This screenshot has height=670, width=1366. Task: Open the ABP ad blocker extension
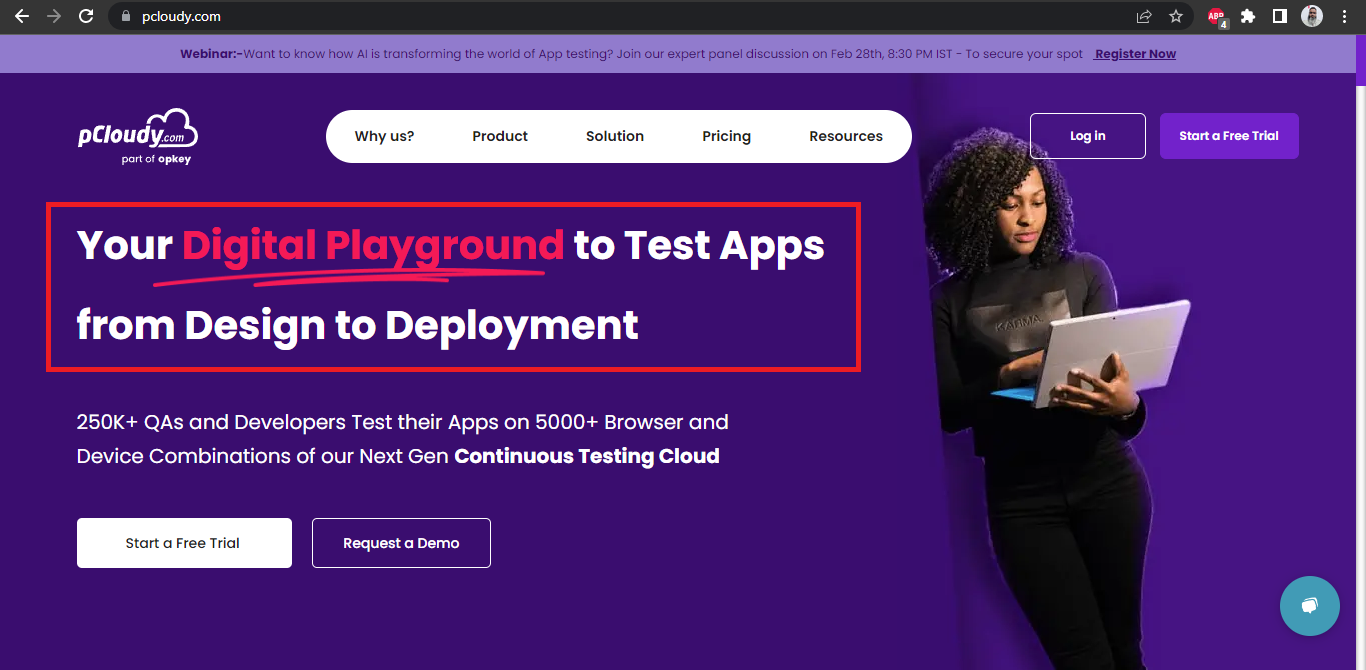click(1216, 16)
